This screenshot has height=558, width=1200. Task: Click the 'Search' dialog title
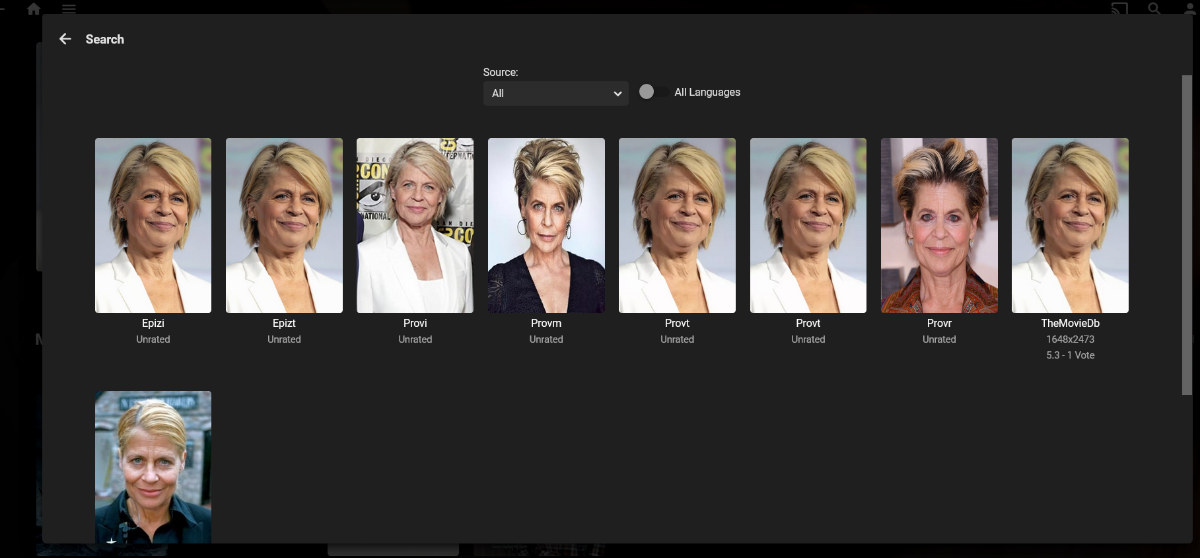[x=105, y=39]
